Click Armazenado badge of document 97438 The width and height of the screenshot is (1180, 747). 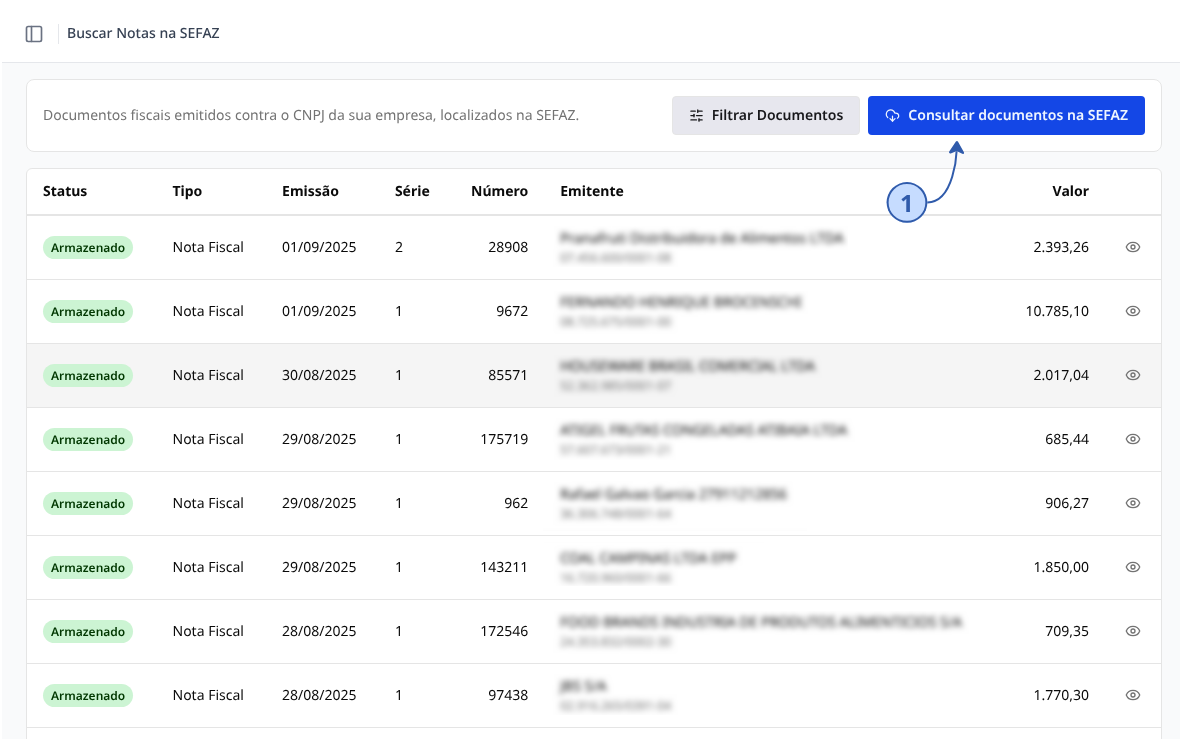tap(88, 695)
